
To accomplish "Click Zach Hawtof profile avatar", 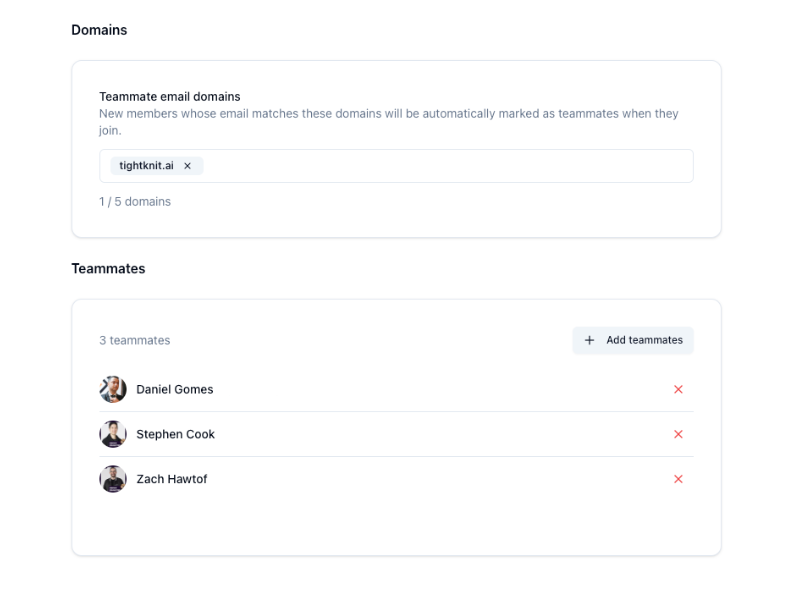I will coord(112,479).
